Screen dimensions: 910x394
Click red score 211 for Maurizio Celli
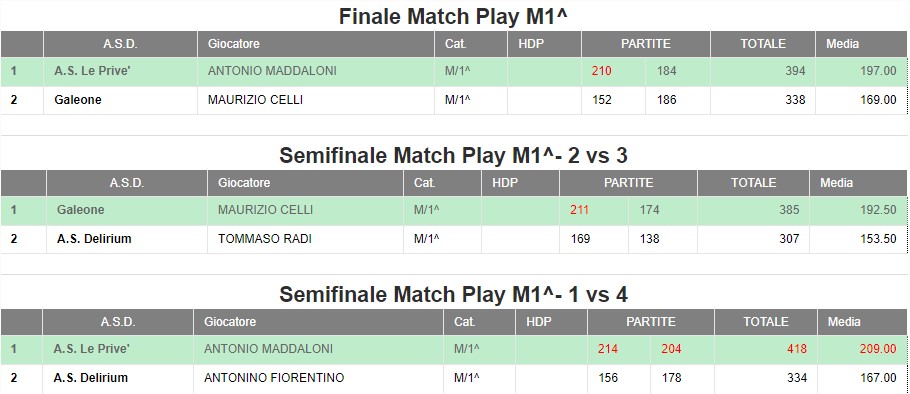(579, 209)
